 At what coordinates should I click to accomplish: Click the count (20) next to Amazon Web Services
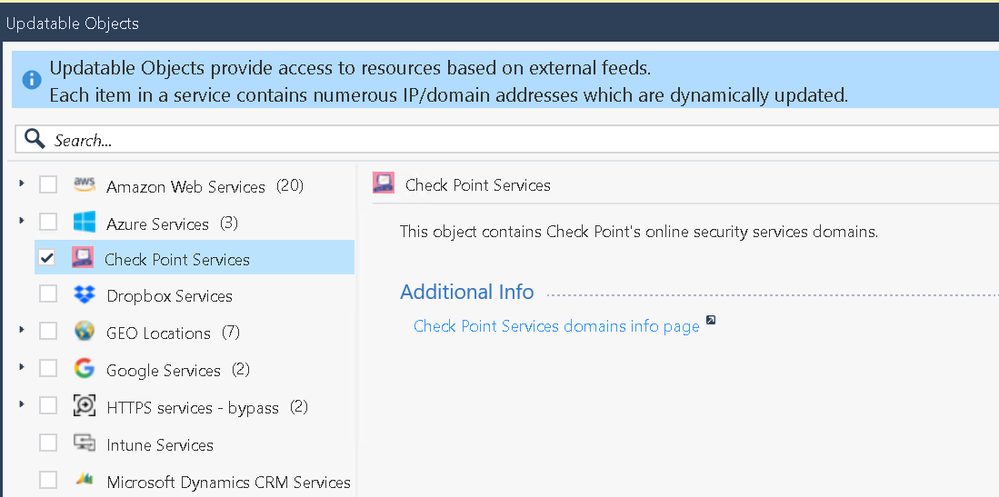point(290,186)
